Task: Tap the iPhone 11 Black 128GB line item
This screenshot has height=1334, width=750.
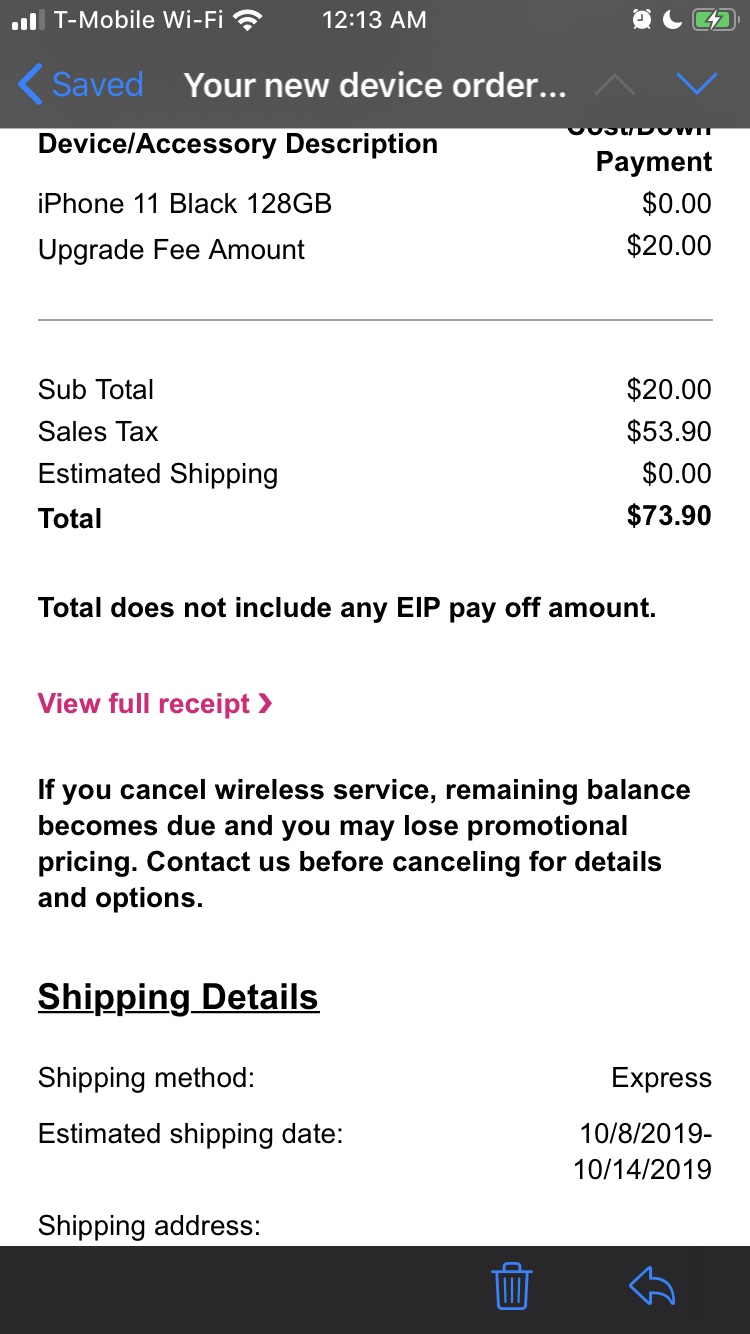Action: click(x=185, y=204)
